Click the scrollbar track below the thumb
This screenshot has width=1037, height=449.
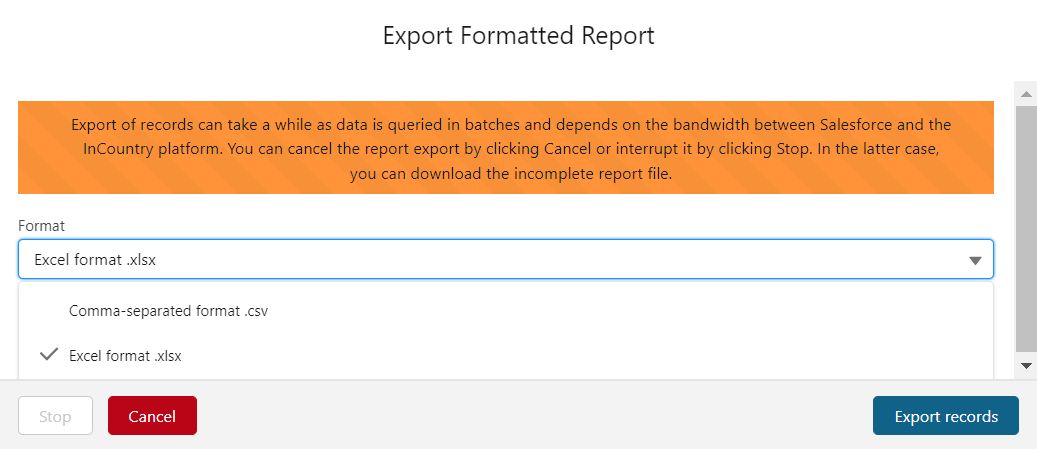(1025, 353)
